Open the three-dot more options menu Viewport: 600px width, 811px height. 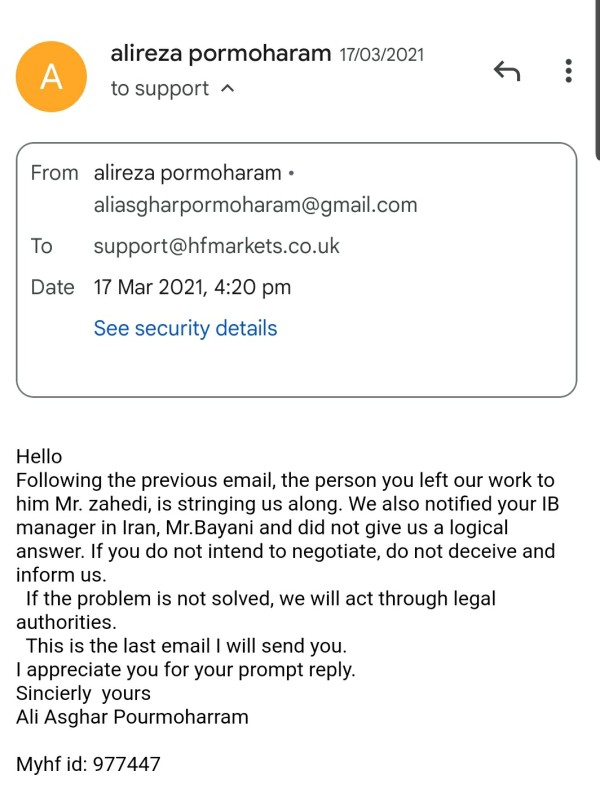pyautogui.click(x=568, y=71)
